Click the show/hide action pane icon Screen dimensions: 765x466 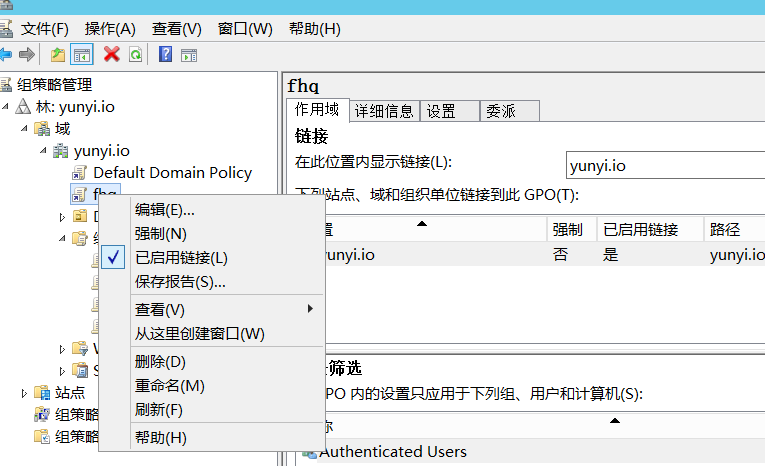[x=188, y=54]
